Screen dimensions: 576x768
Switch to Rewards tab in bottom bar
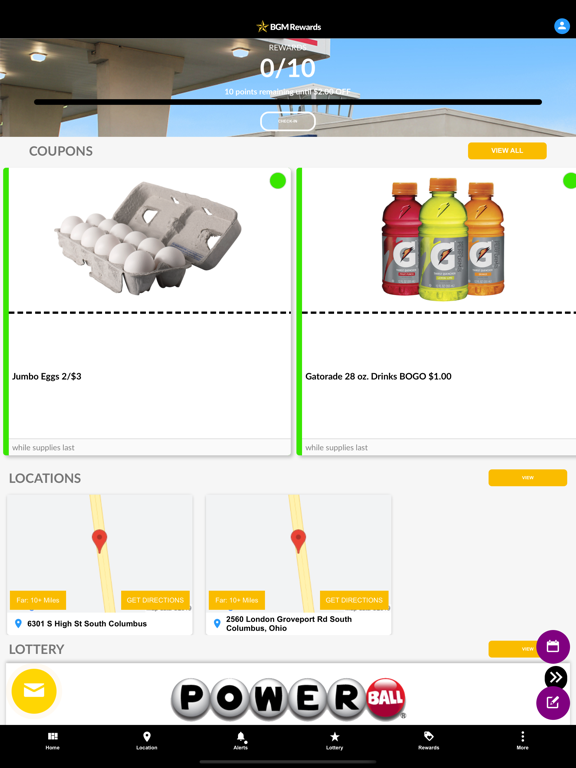pos(429,741)
